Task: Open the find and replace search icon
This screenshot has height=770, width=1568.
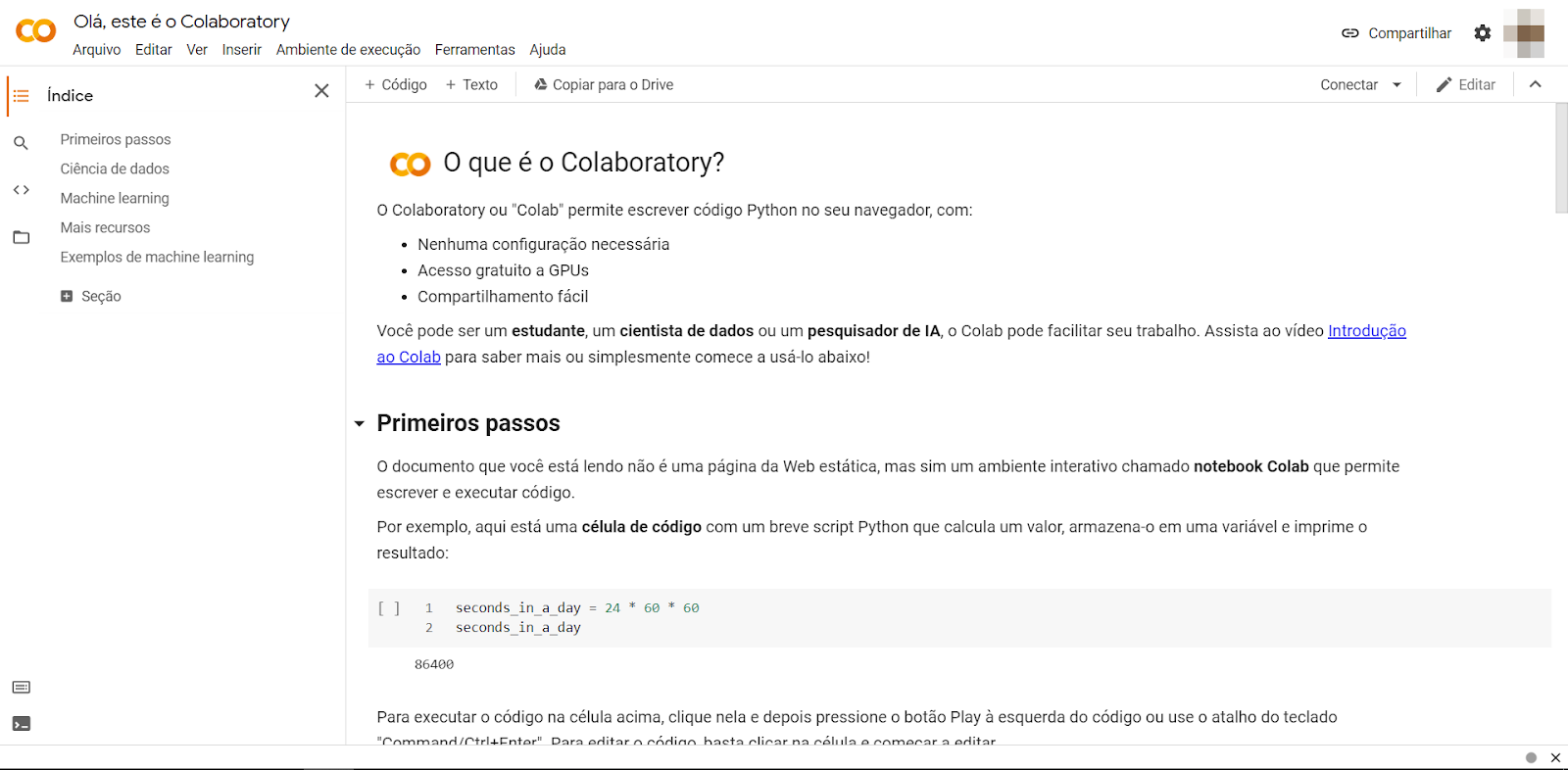Action: pyautogui.click(x=21, y=143)
